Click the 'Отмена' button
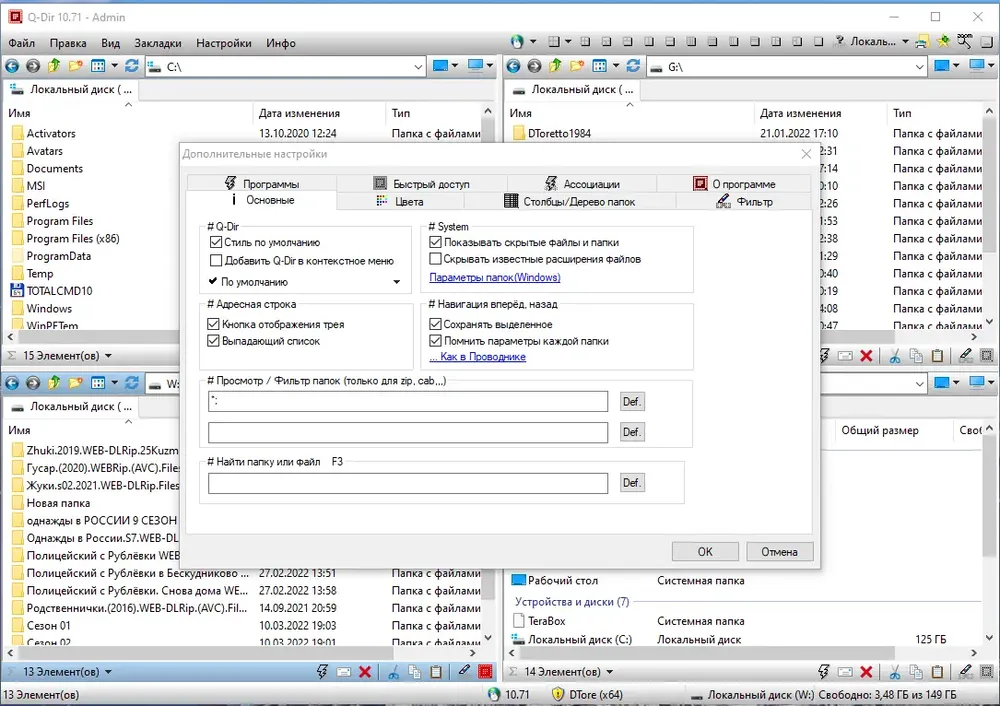The height and width of the screenshot is (706, 1000). [x=779, y=552]
